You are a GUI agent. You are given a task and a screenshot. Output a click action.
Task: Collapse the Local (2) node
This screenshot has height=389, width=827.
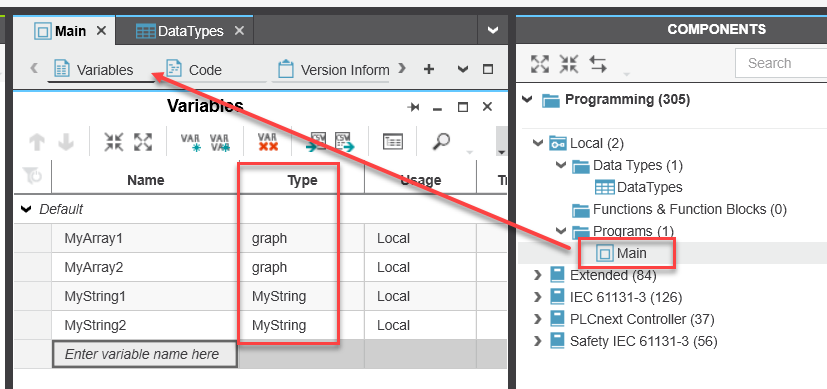point(538,143)
